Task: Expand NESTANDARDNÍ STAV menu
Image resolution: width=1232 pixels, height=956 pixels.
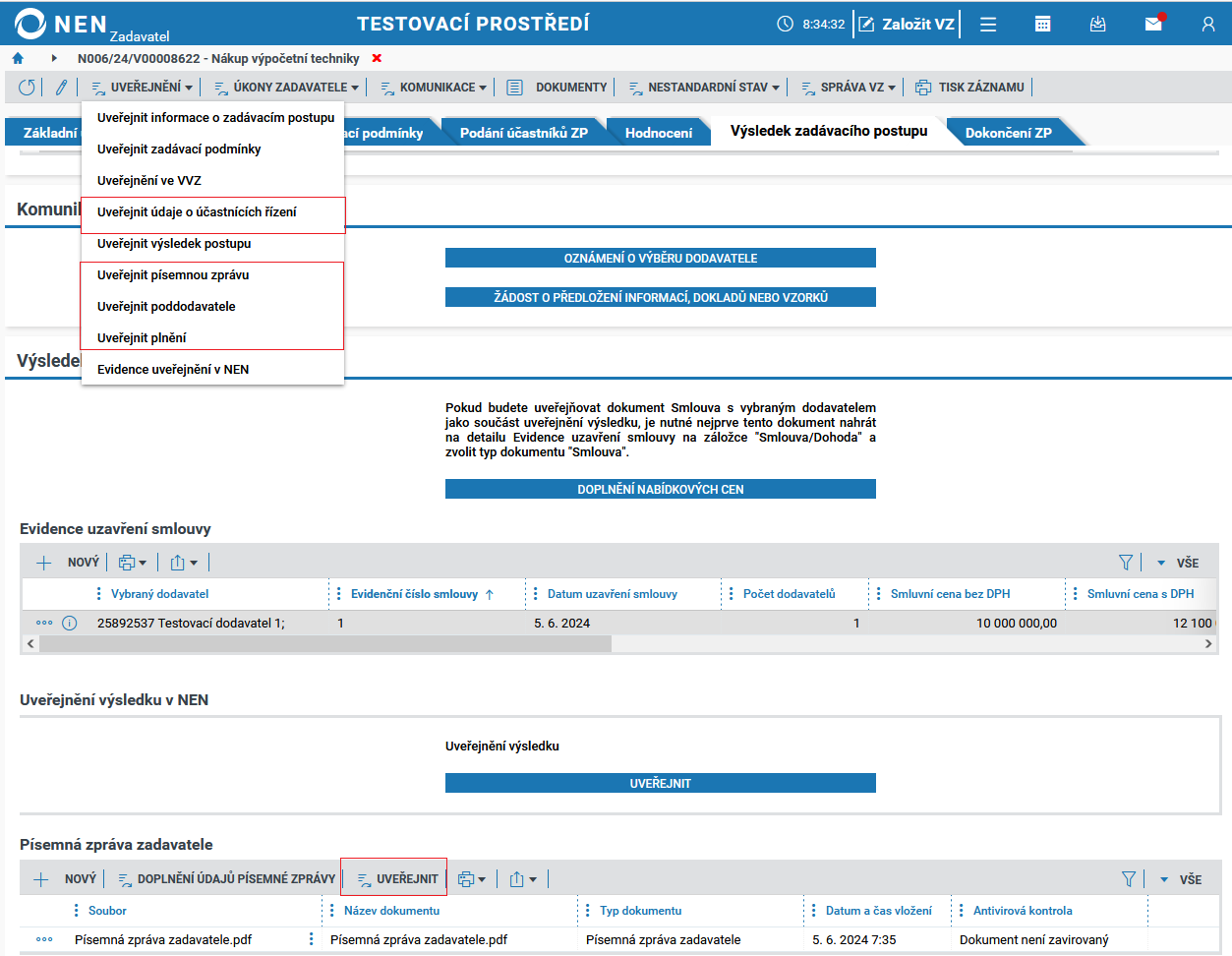Action: pos(704,88)
